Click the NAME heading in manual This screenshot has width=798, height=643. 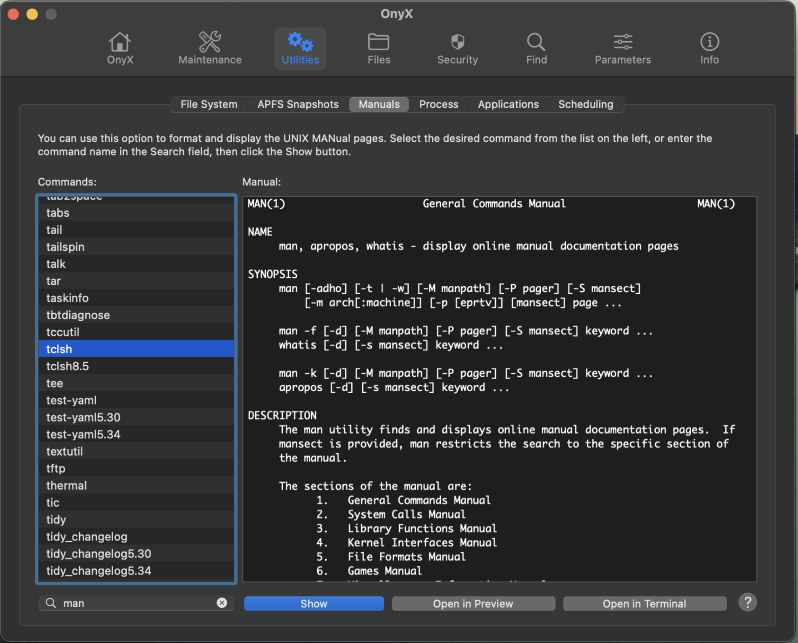pos(260,232)
